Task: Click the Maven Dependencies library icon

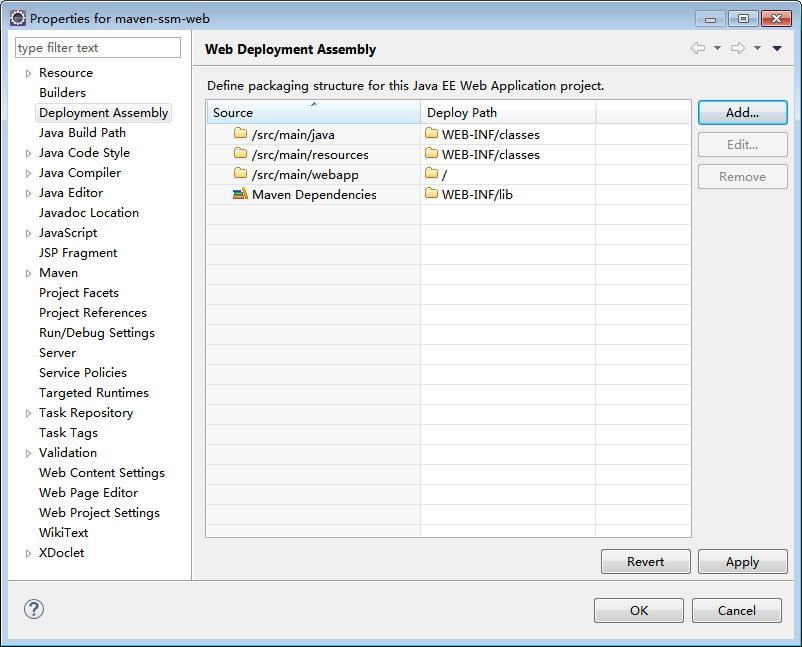Action: (240, 194)
